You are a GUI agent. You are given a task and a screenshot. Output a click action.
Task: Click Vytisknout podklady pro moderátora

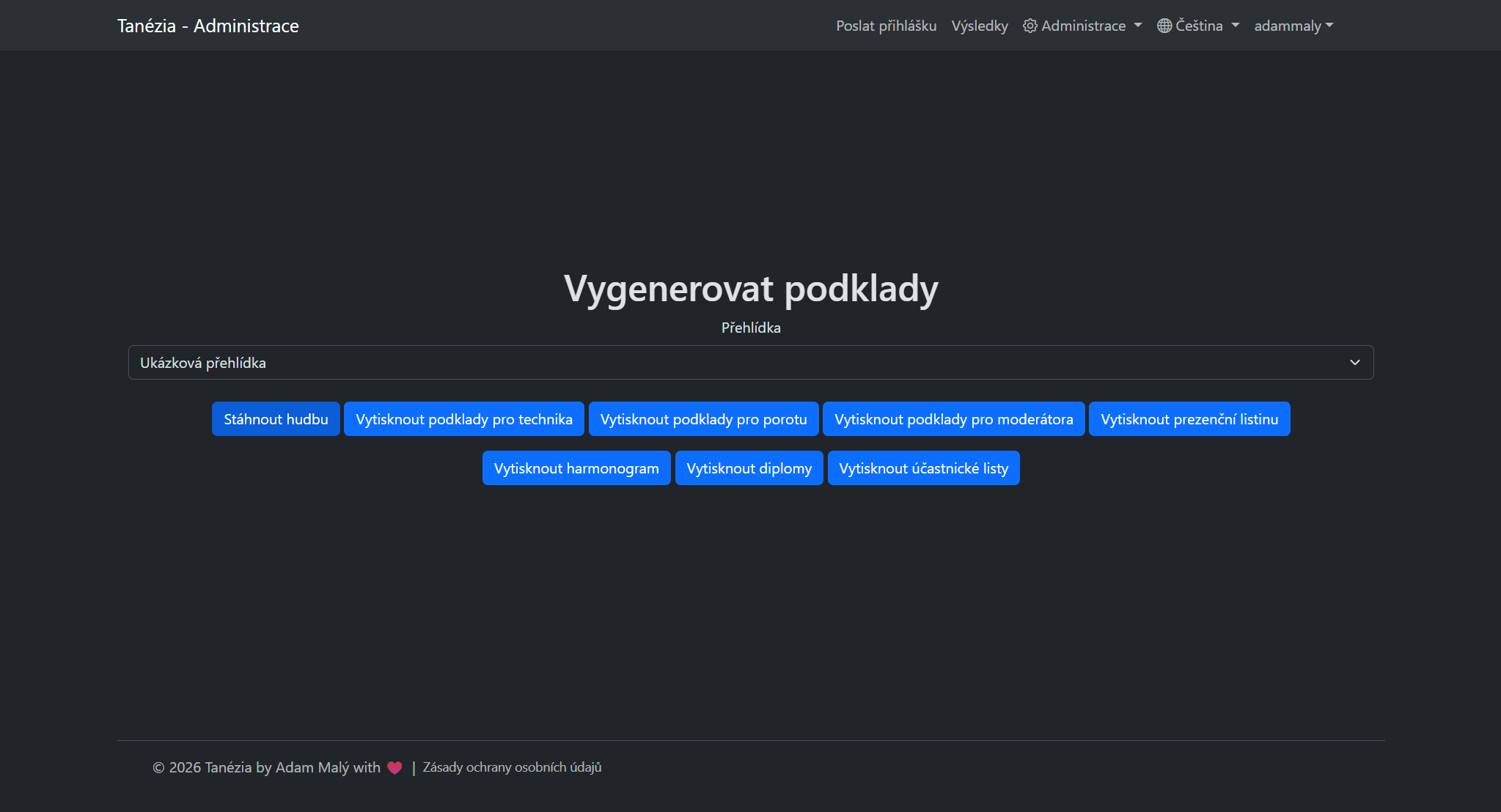(x=953, y=418)
